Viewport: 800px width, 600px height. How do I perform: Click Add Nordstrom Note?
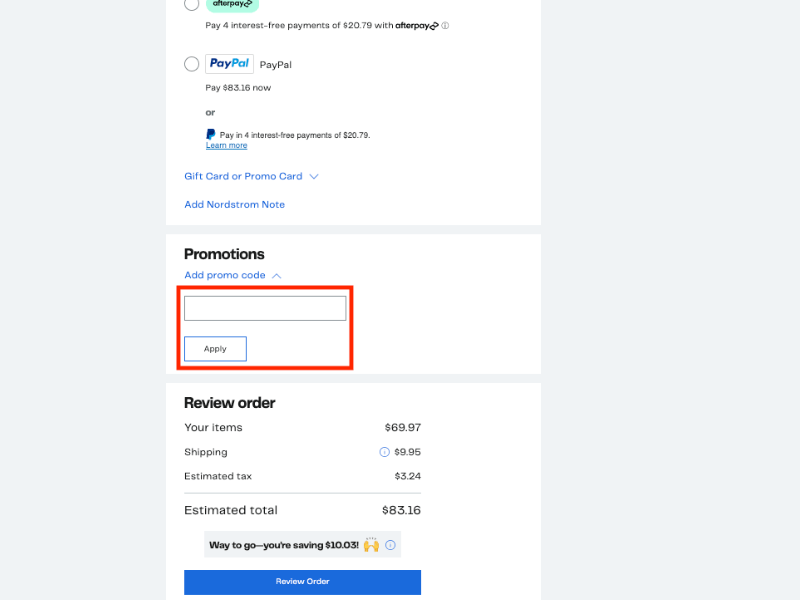(x=234, y=204)
